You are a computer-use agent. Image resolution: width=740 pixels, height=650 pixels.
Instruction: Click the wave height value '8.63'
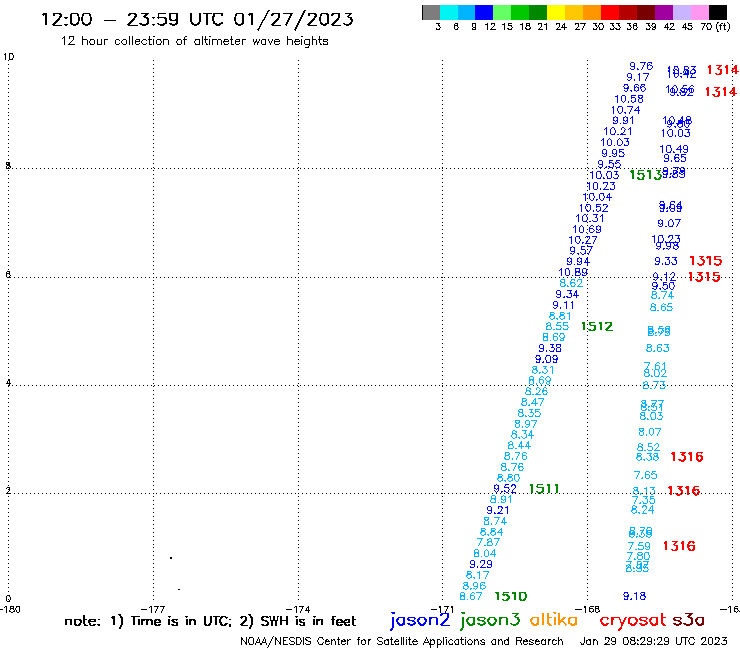(x=657, y=348)
